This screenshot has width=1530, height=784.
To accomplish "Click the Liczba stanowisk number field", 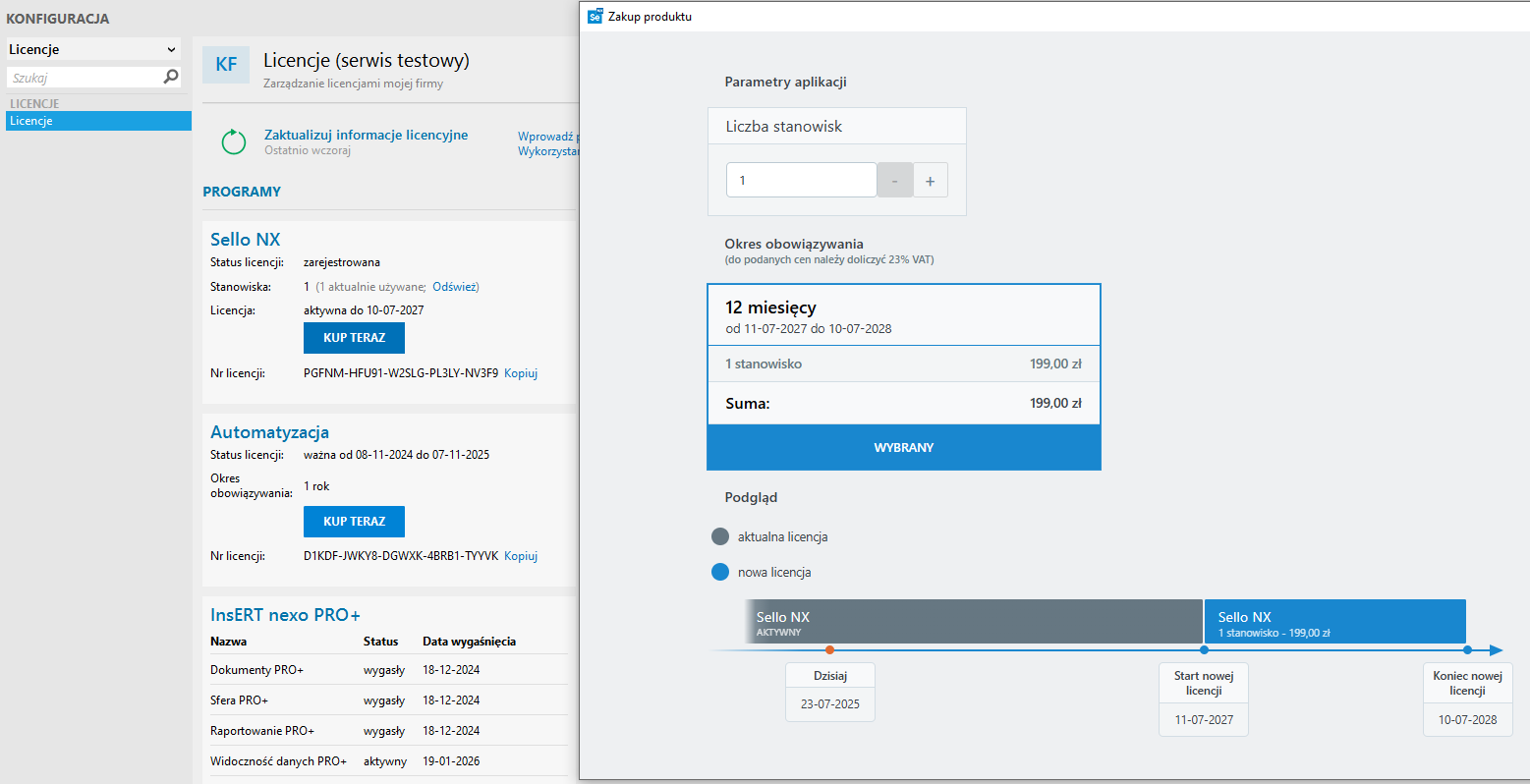I will tap(801, 181).
